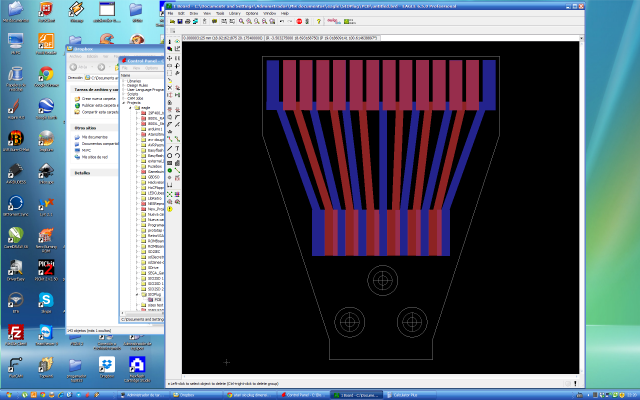Expand the Libraries tree node
The width and height of the screenshot is (640, 400).
123,80
